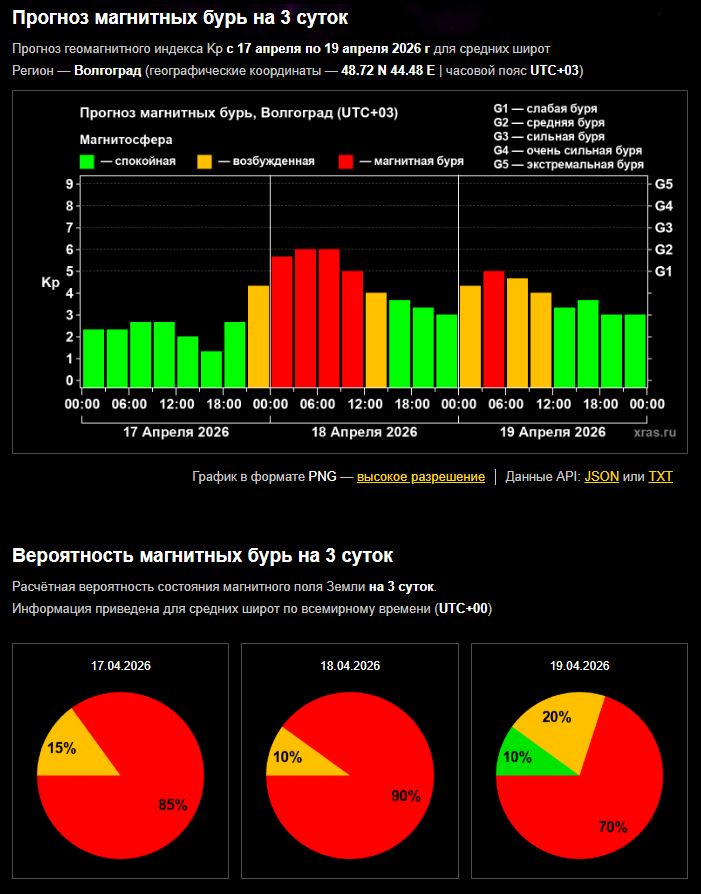Image resolution: width=701 pixels, height=894 pixels.
Task: Open the TXT API data link
Action: point(660,477)
